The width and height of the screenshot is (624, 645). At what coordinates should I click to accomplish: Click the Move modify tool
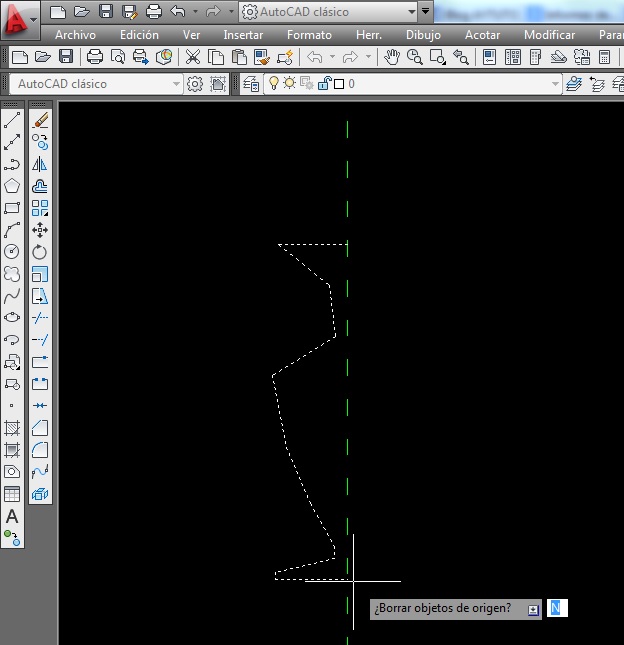pyautogui.click(x=40, y=230)
